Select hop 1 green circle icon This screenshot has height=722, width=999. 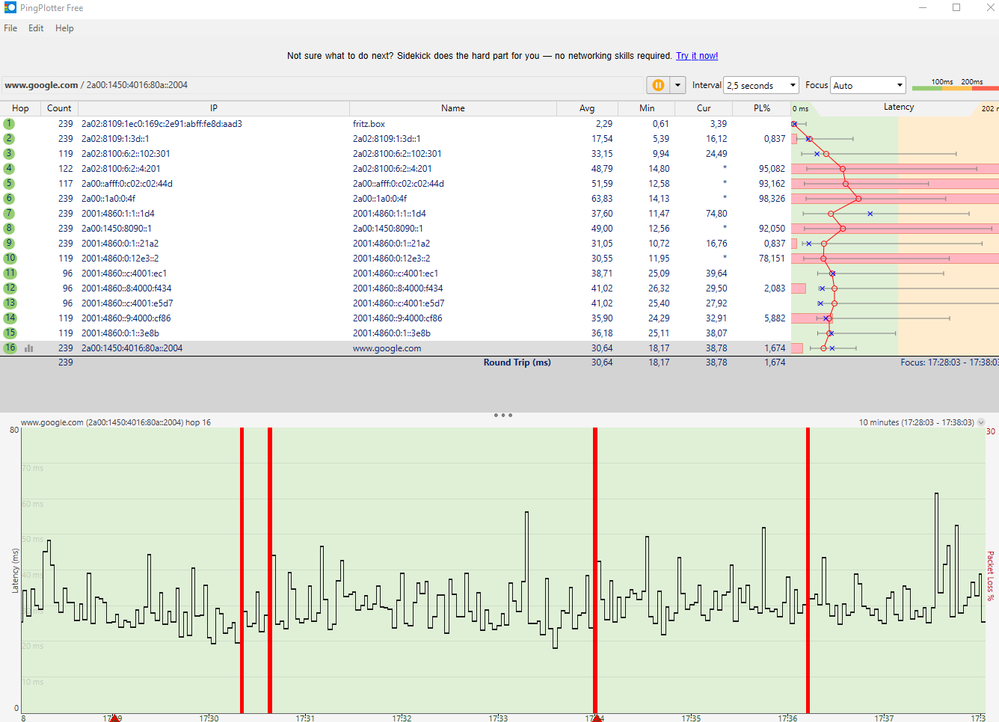pyautogui.click(x=9, y=124)
